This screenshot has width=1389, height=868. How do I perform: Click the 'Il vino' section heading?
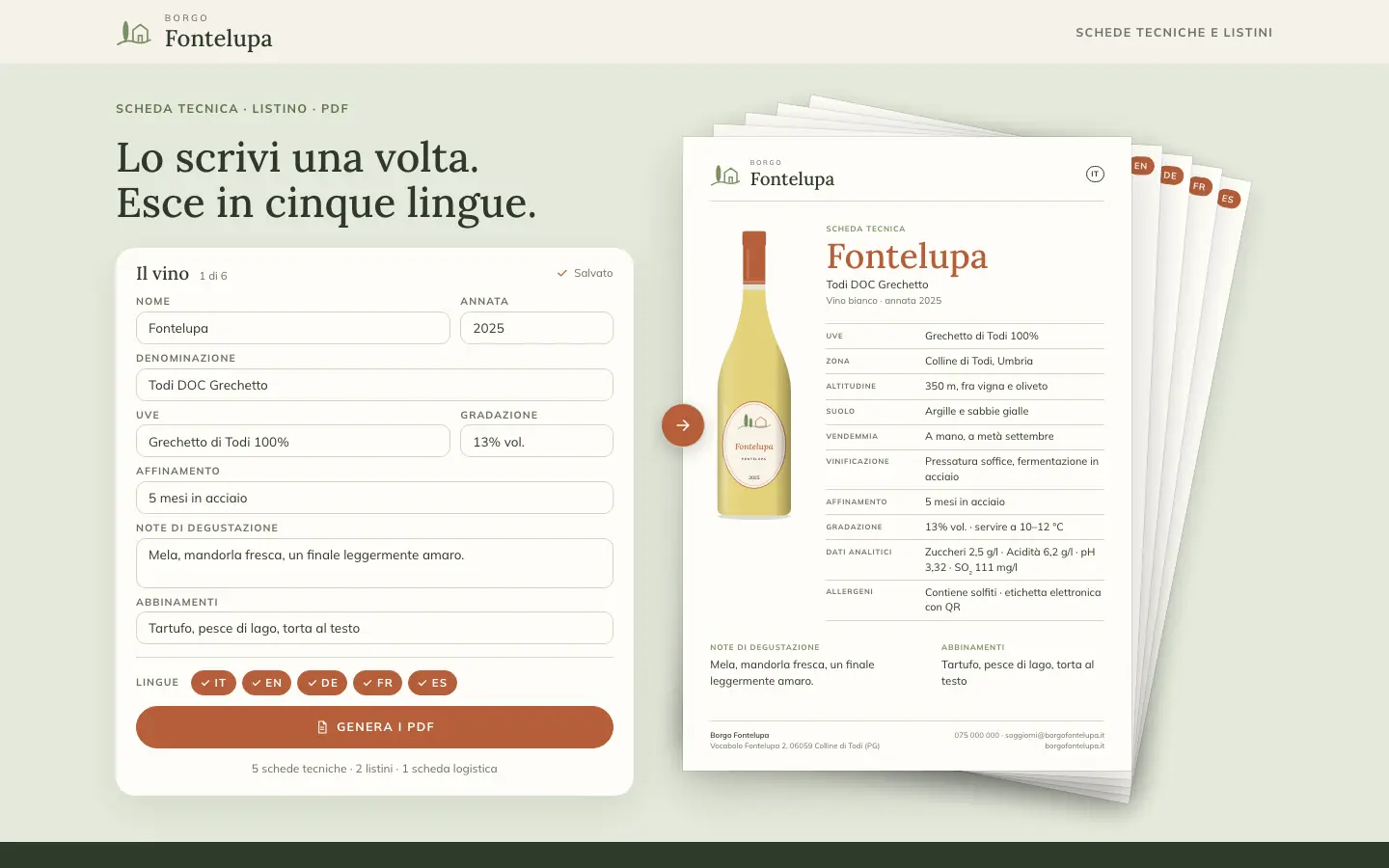point(162,274)
